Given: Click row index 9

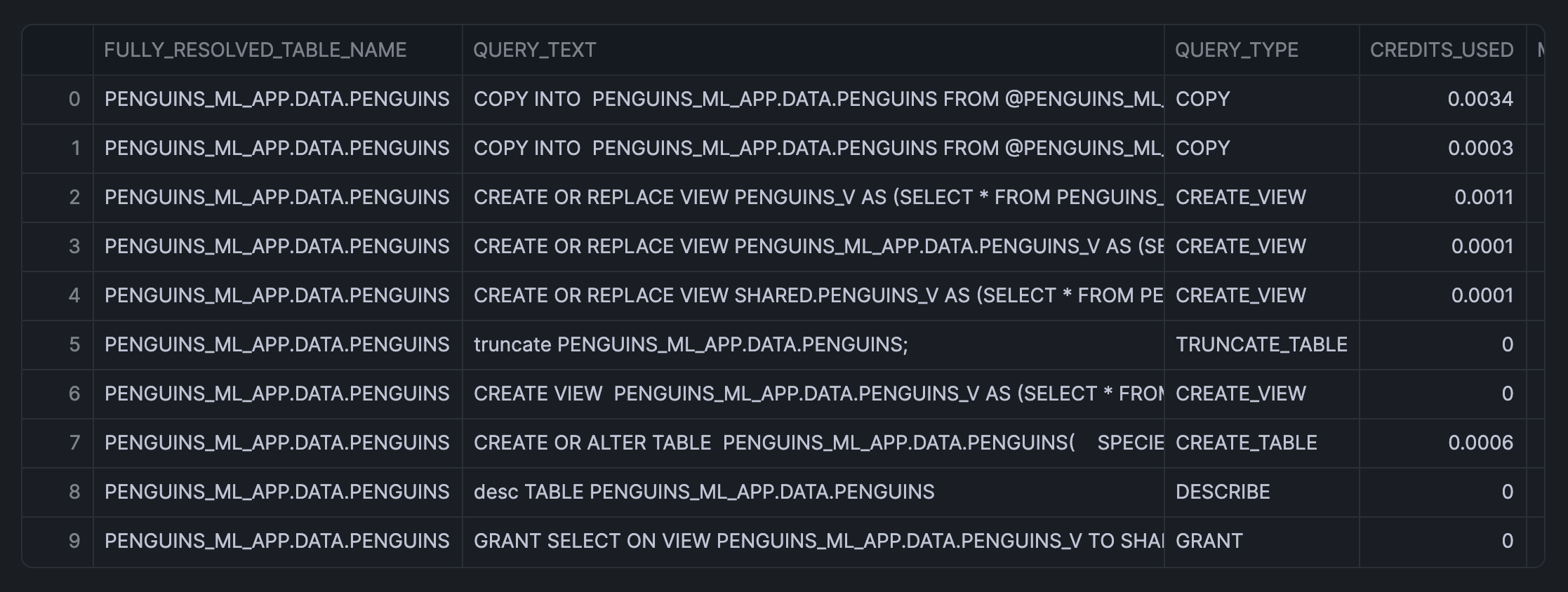Looking at the screenshot, I should 74,541.
